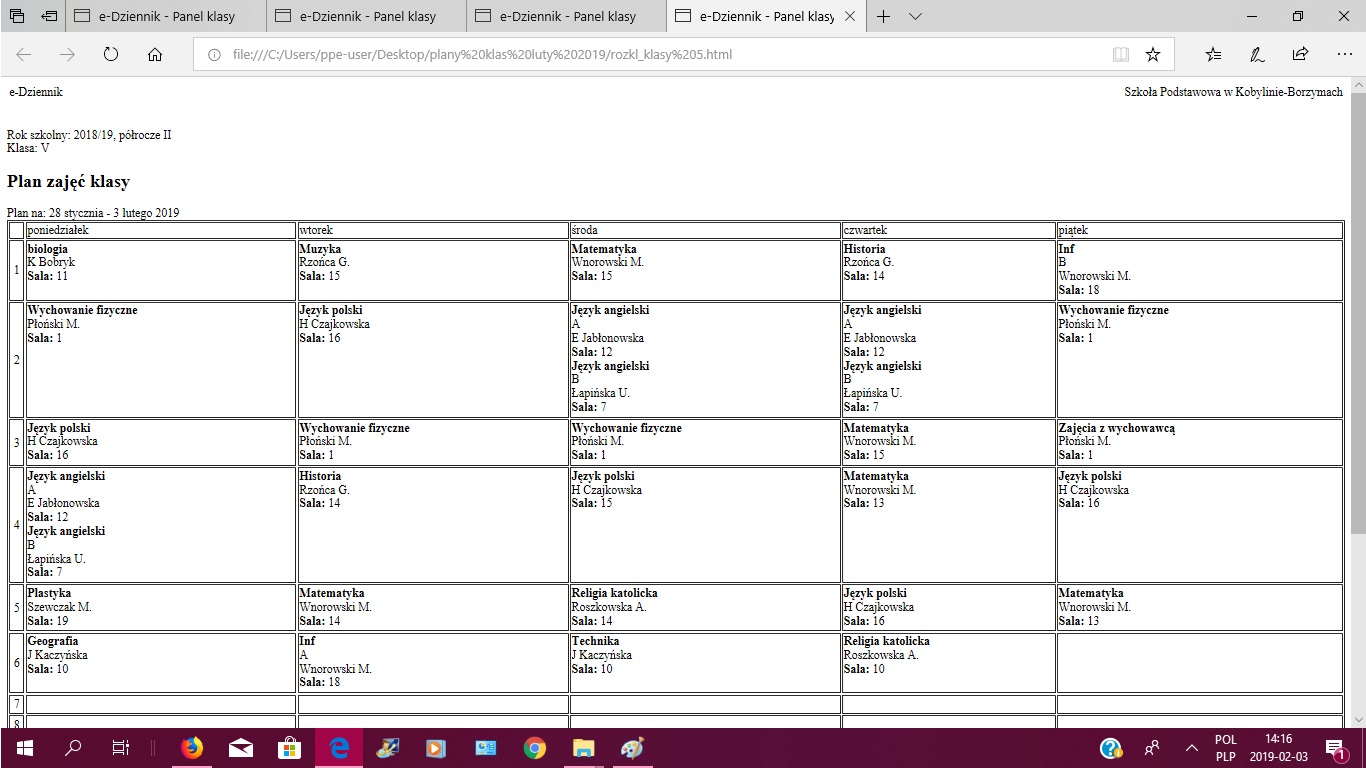This screenshot has height=768, width=1366.
Task: Close the active e-Dziennik tab
Action: (849, 16)
